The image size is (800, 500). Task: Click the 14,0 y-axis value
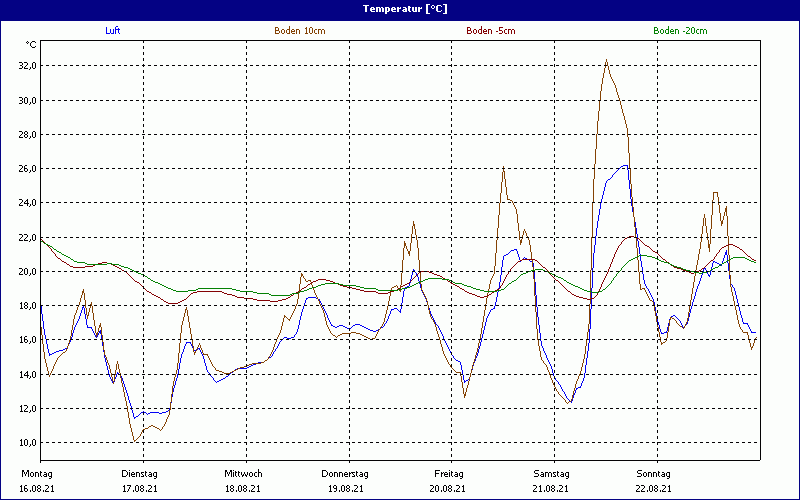(28, 374)
